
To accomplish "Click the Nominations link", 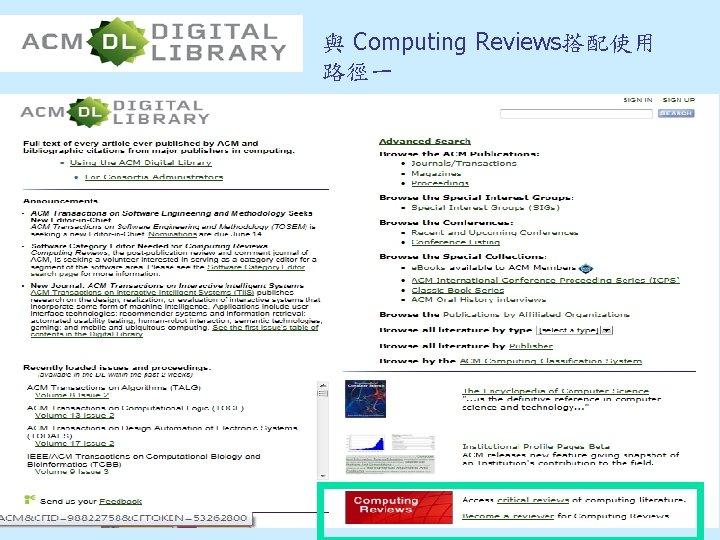I will pos(172,234).
